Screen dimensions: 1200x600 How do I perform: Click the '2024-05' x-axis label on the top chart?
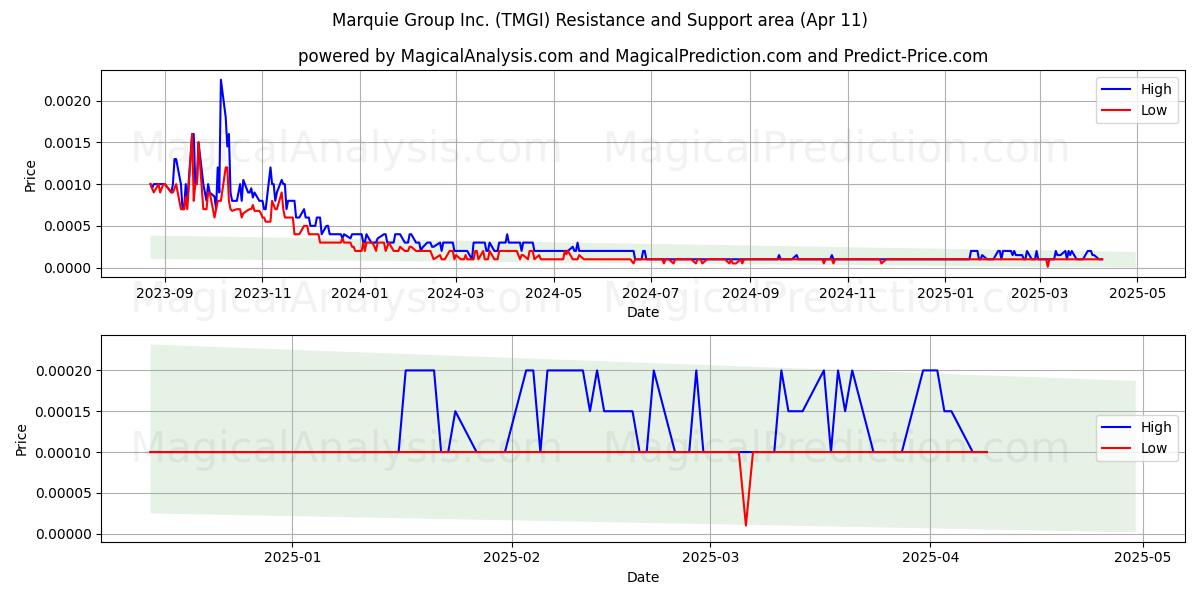(x=553, y=293)
